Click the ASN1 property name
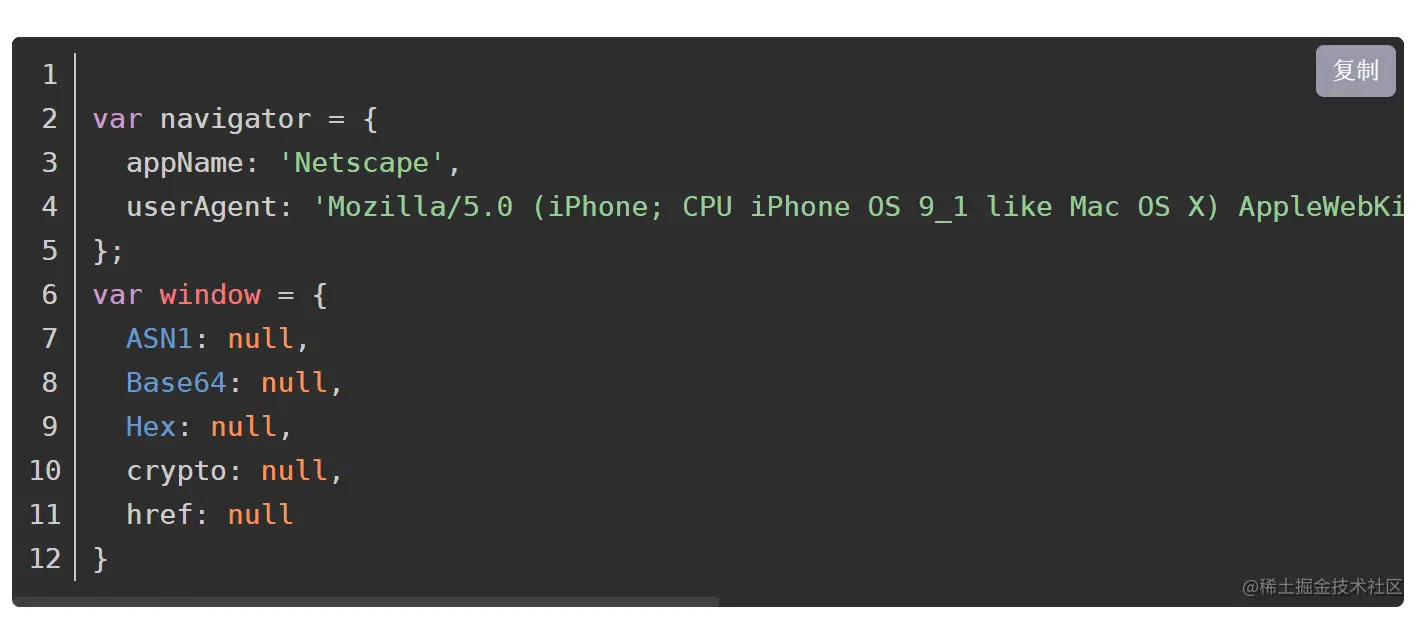Viewport: 1423px width, 617px height. coord(159,339)
